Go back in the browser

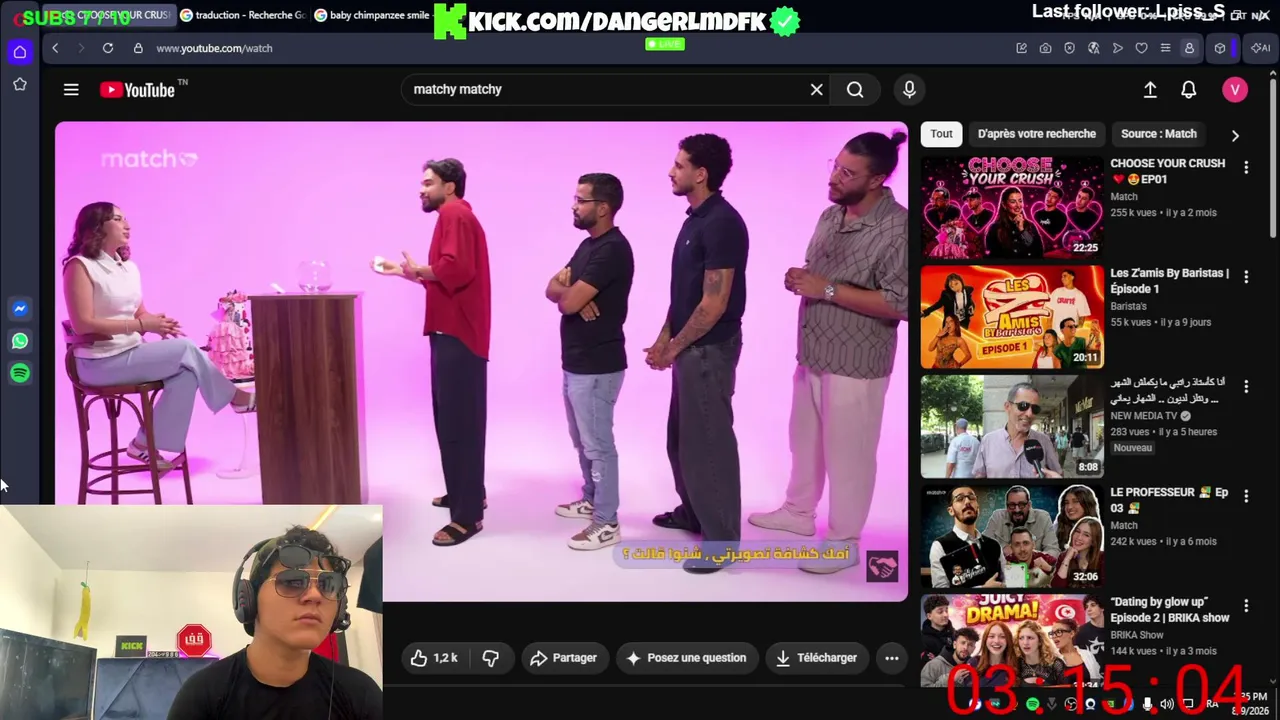(55, 48)
